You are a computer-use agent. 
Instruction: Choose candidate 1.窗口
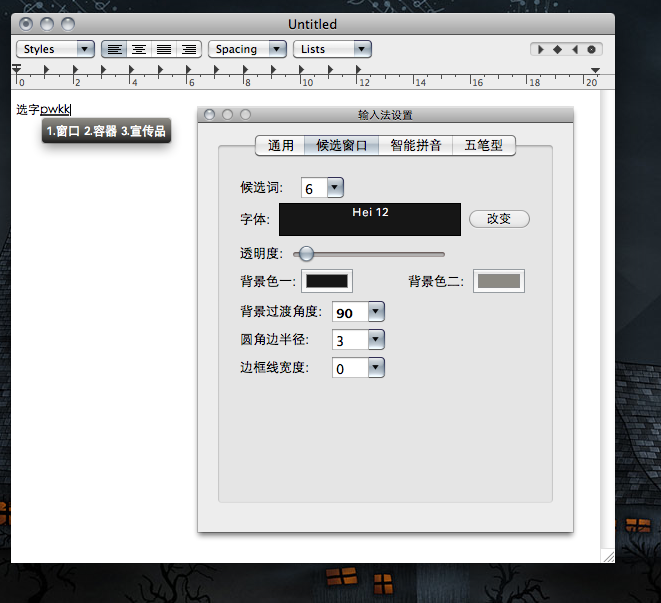pos(63,131)
